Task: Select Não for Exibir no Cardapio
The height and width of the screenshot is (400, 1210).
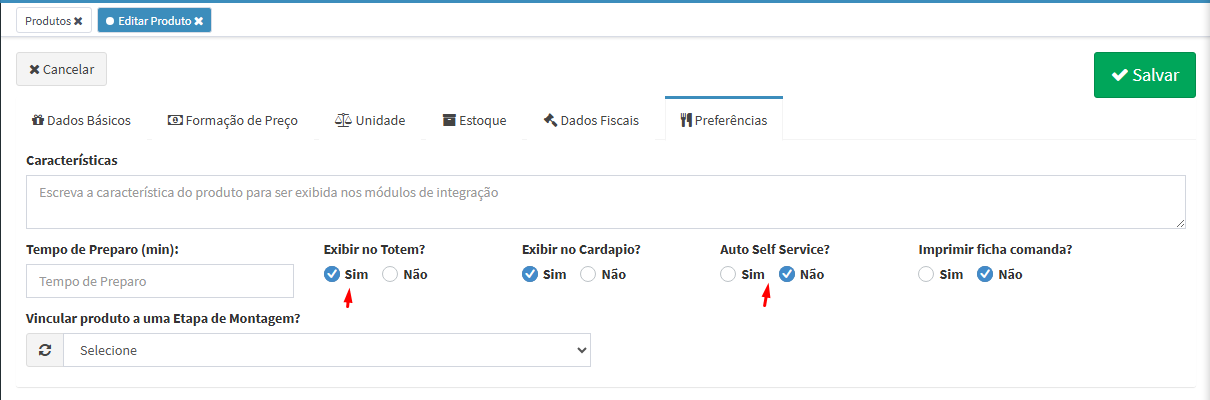Action: click(x=589, y=274)
